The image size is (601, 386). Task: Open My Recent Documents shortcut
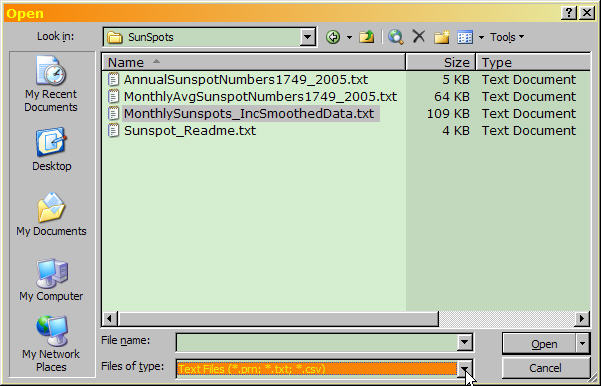[x=51, y=84]
